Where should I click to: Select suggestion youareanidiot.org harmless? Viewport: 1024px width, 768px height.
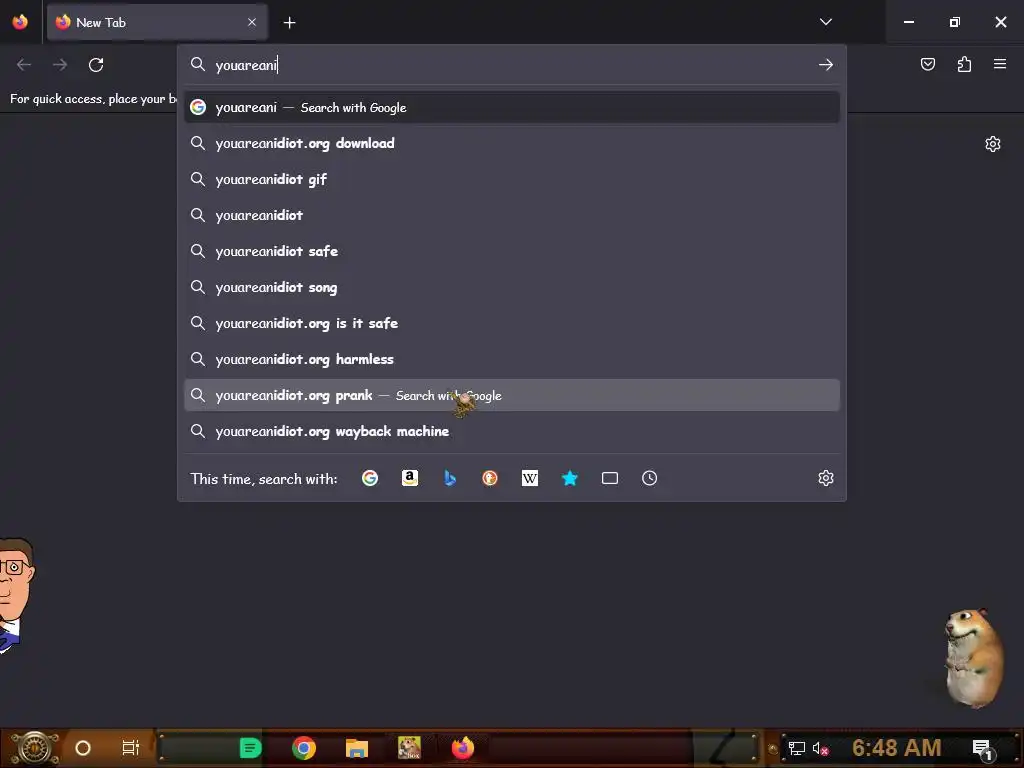pos(512,359)
